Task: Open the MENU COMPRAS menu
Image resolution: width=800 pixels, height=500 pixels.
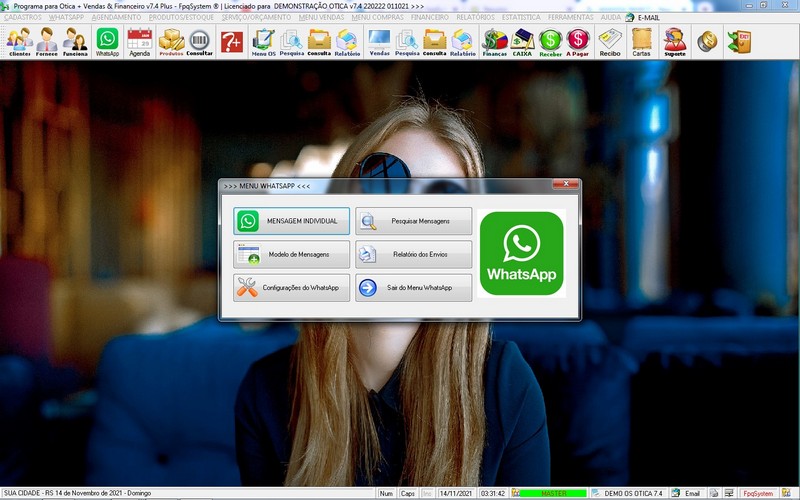Action: point(378,17)
